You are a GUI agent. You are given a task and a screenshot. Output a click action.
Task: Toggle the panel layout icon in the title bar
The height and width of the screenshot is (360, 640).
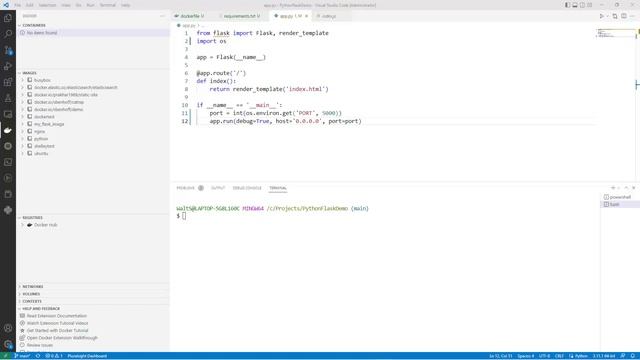pyautogui.click(x=575, y=5)
